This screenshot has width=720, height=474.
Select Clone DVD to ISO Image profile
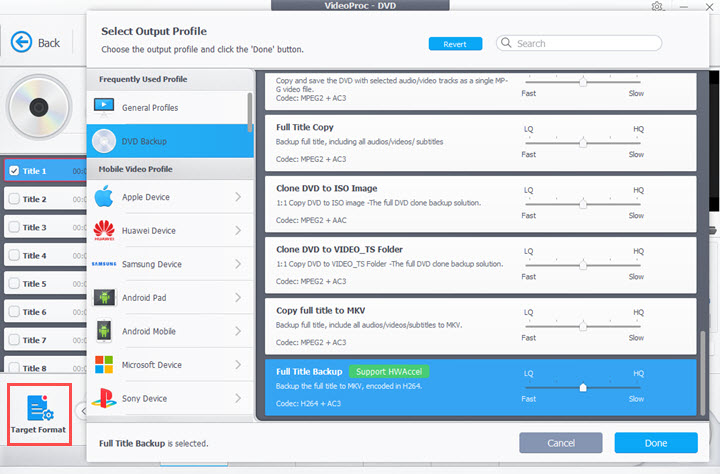click(x=480, y=204)
